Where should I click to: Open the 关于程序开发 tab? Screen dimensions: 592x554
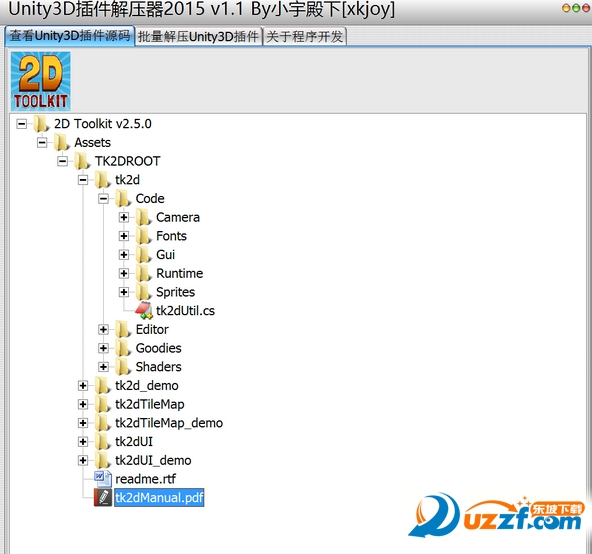click(x=305, y=37)
